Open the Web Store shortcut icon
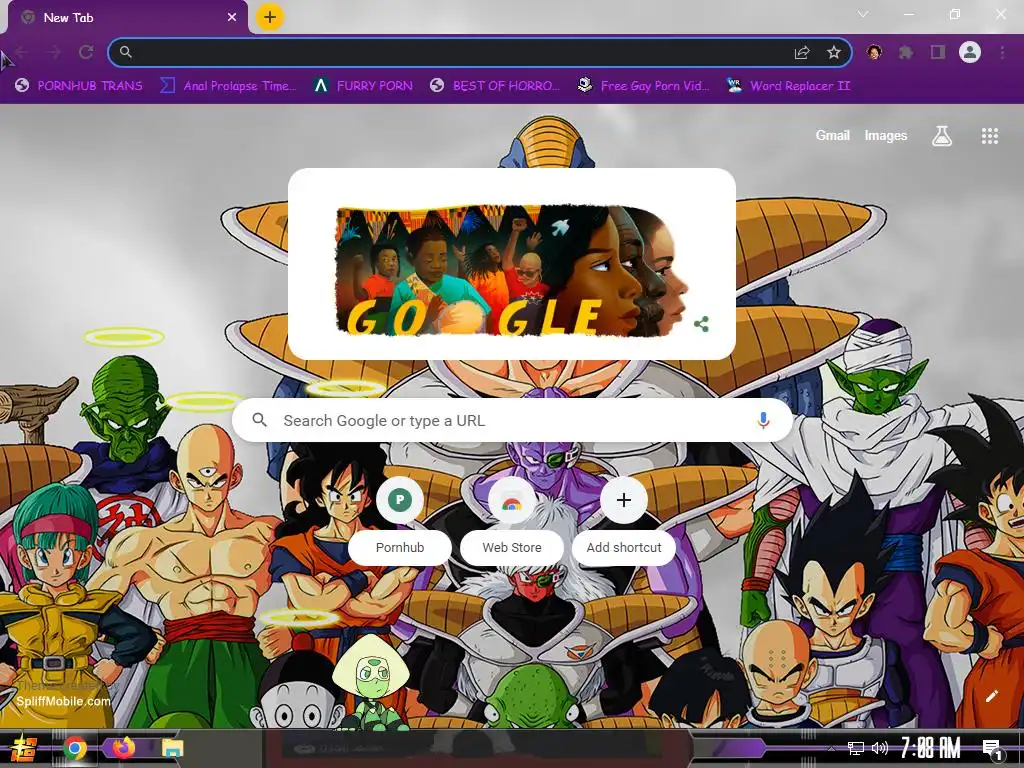This screenshot has width=1024, height=768. (511, 500)
